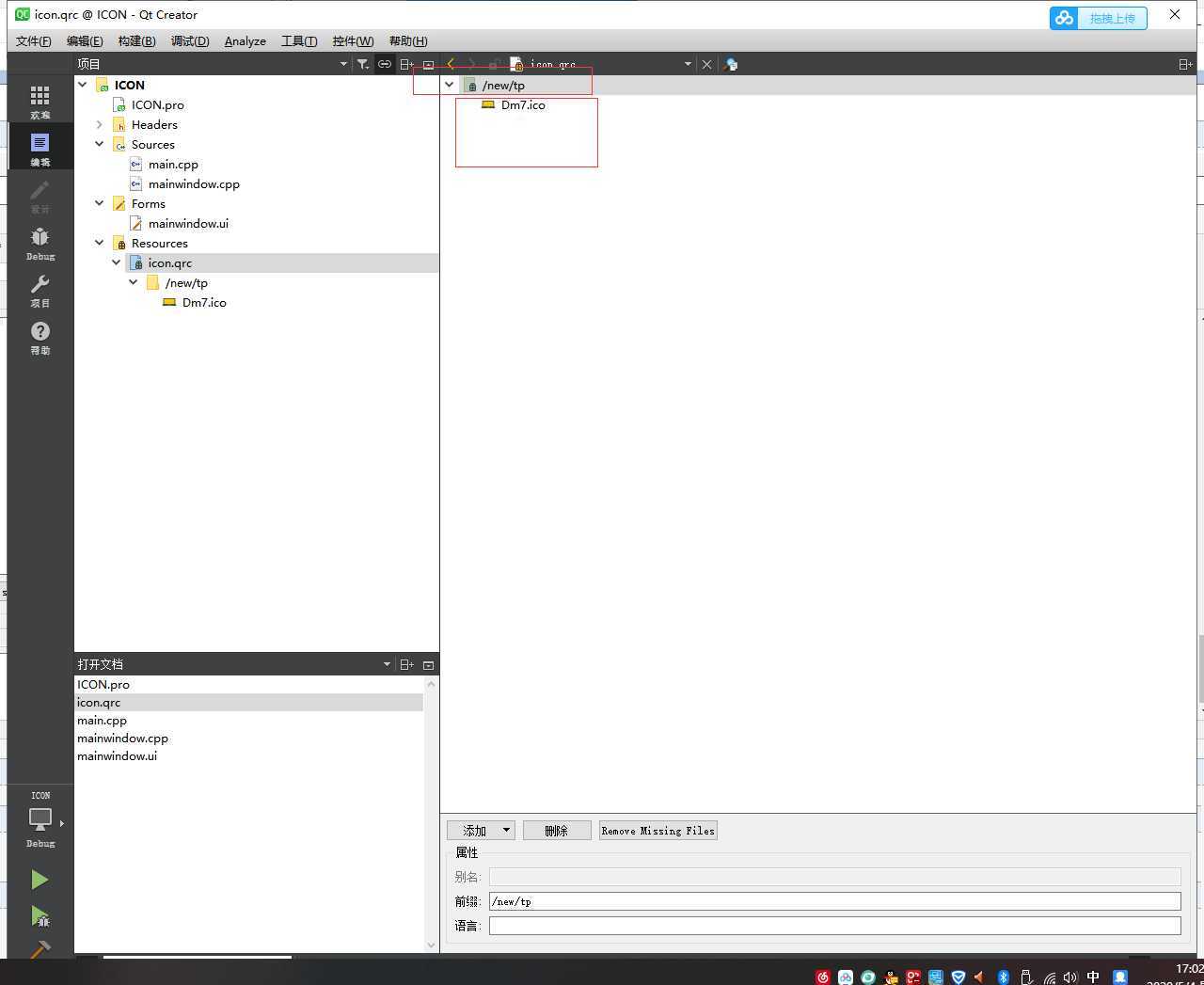This screenshot has height=985, width=1204.
Task: Click the Chinese IME indicator
Action: tap(1093, 977)
